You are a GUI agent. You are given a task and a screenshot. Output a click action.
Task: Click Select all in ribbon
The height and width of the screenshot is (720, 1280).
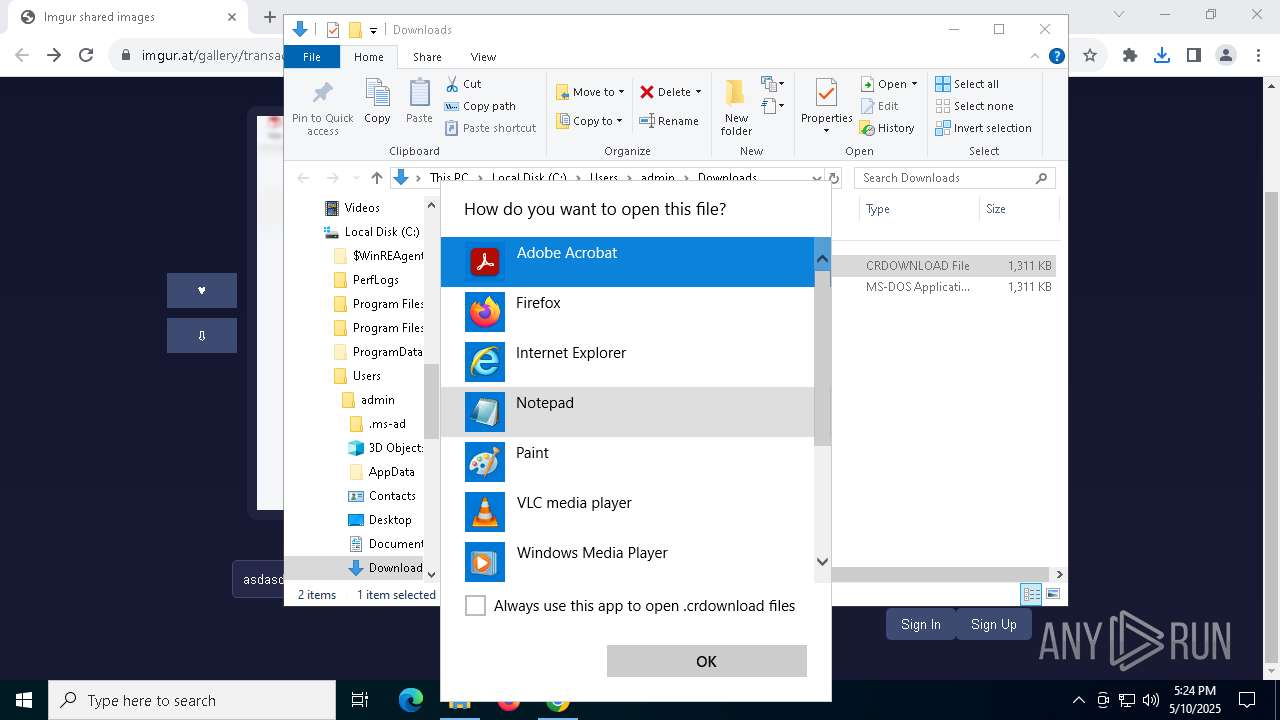[967, 84]
